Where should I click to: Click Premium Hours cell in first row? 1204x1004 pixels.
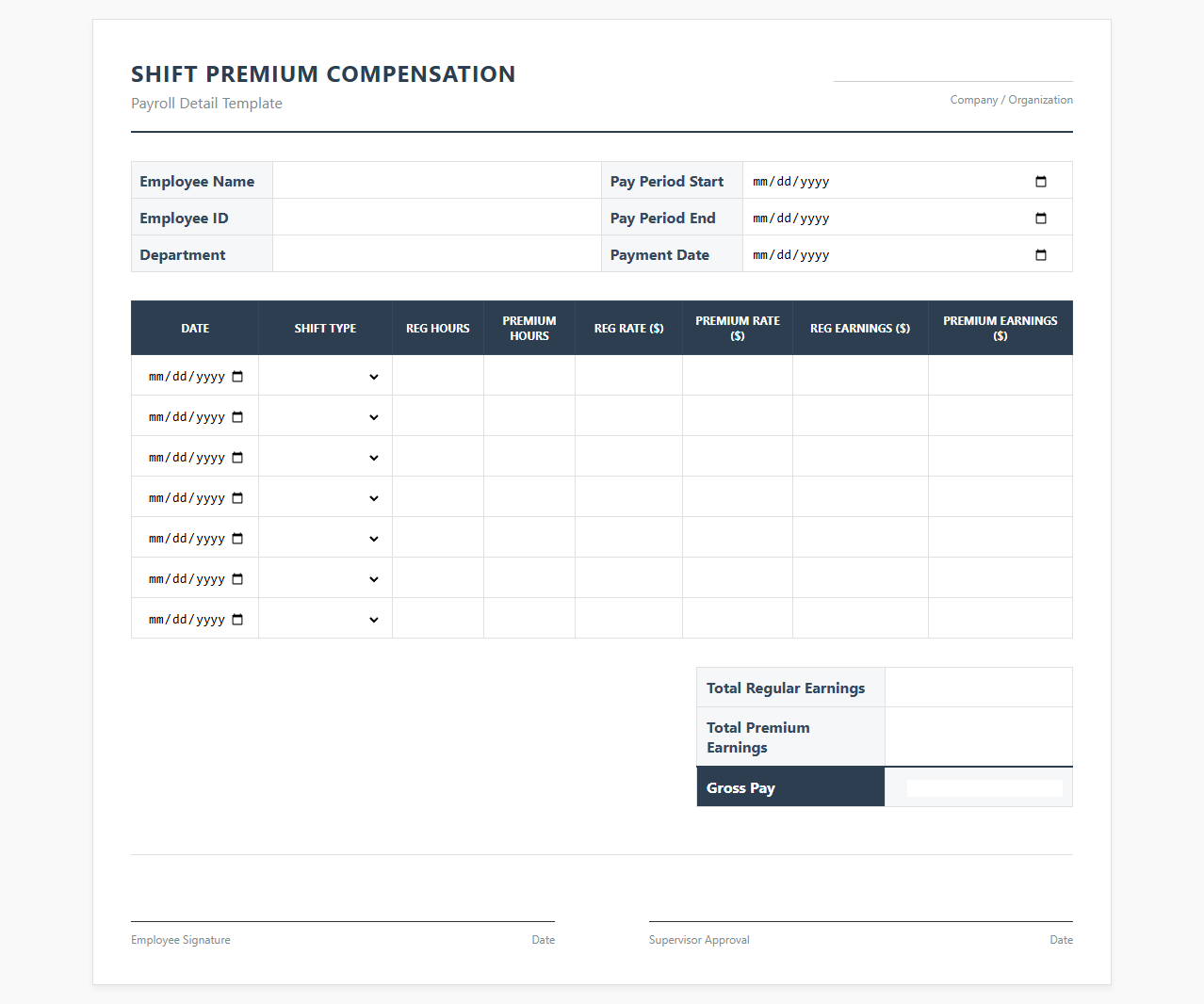coord(529,376)
